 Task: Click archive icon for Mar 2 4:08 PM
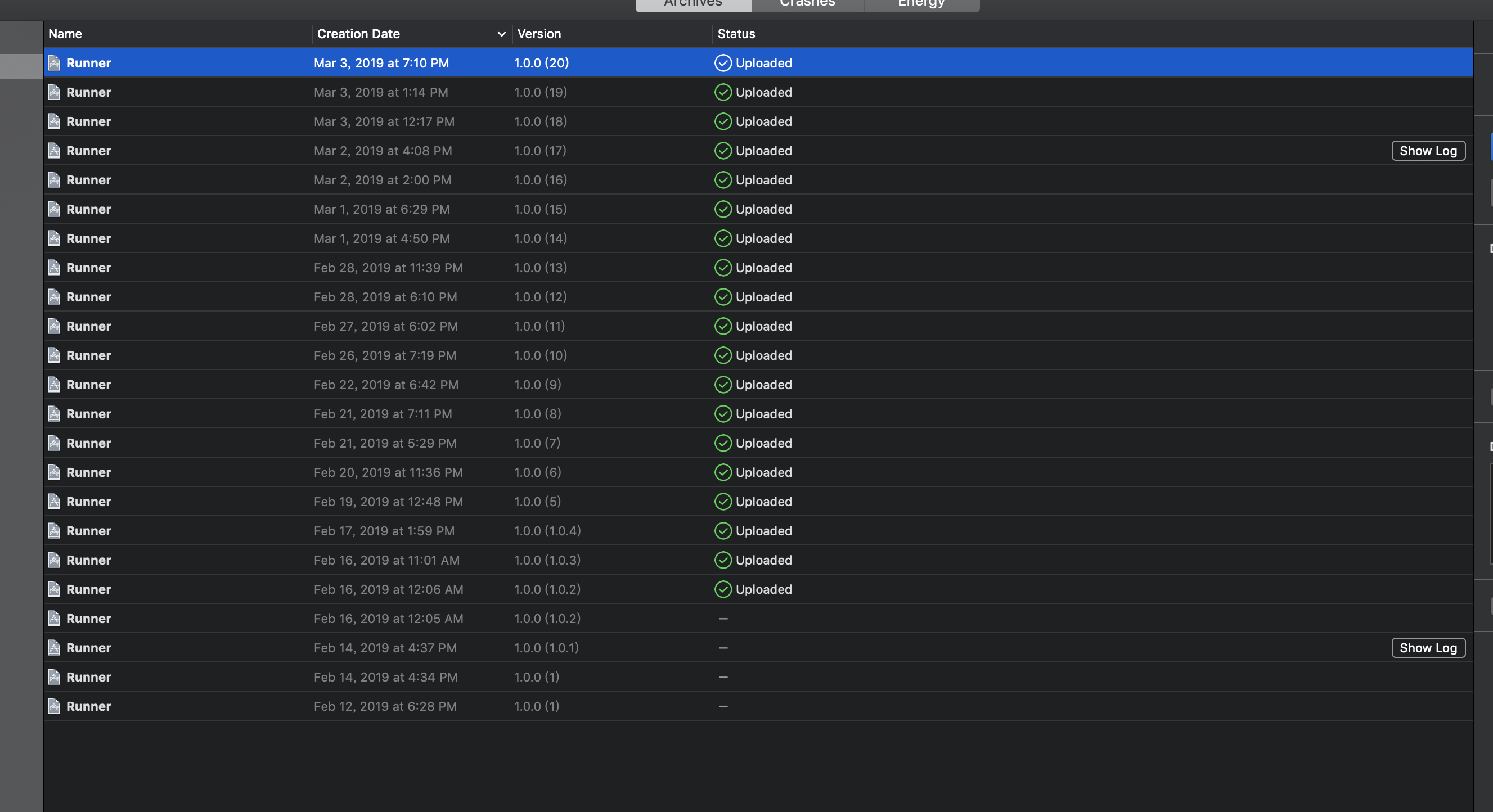click(54, 151)
